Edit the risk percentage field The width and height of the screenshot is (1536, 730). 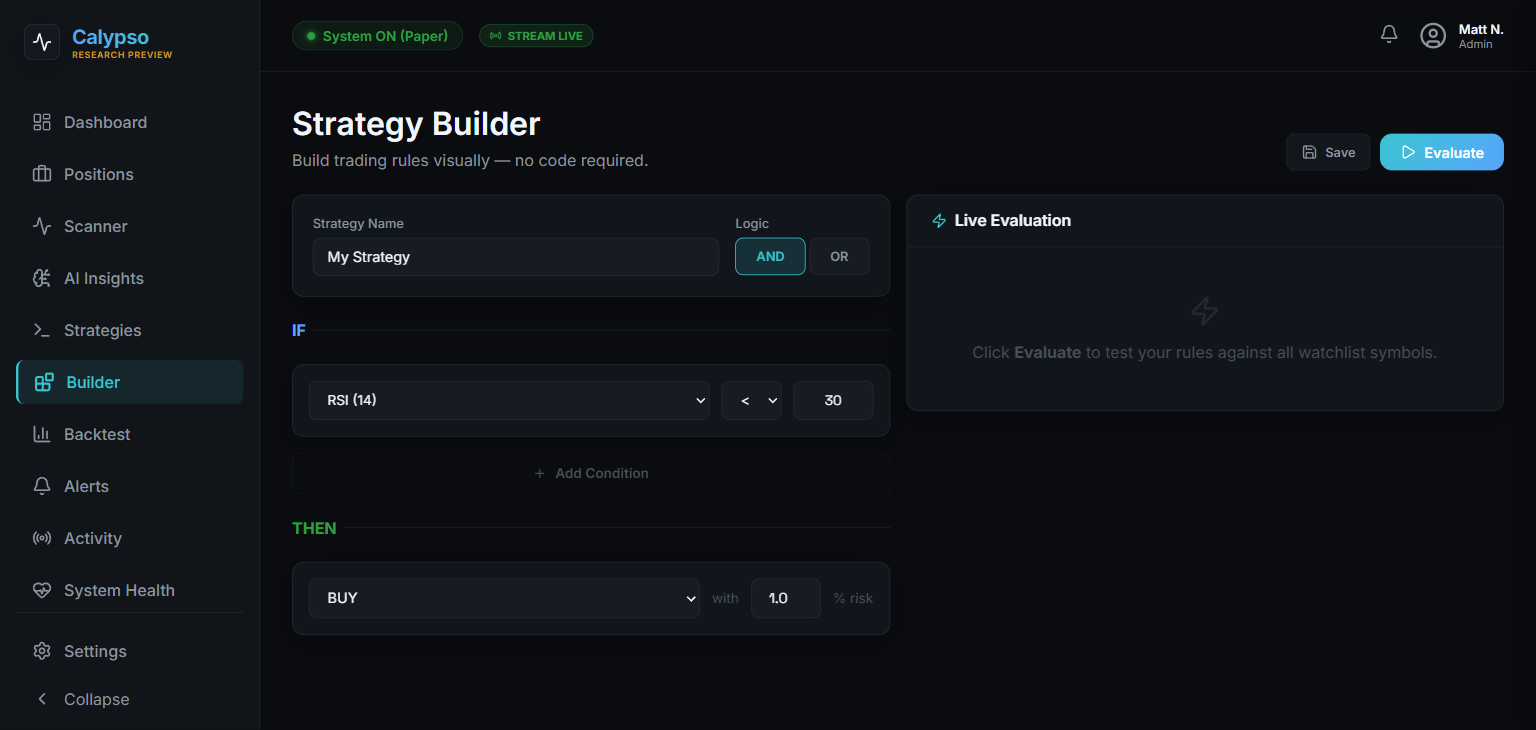coord(786,597)
